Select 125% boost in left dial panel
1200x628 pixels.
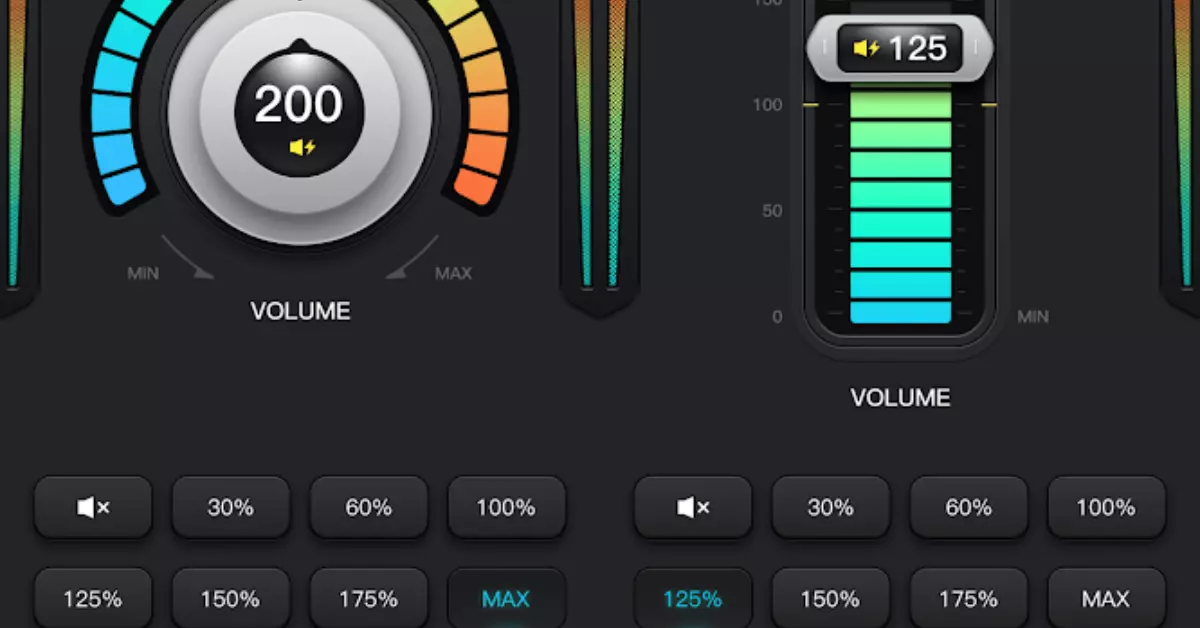tap(93, 598)
